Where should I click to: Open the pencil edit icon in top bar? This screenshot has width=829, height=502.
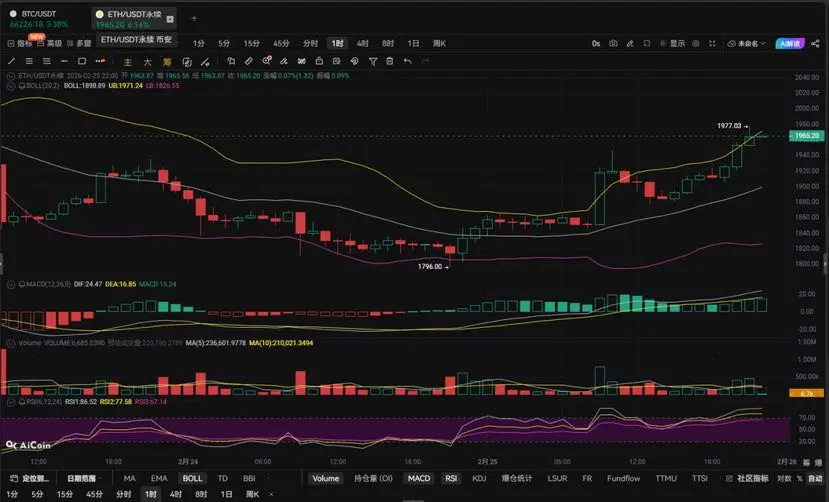point(630,43)
